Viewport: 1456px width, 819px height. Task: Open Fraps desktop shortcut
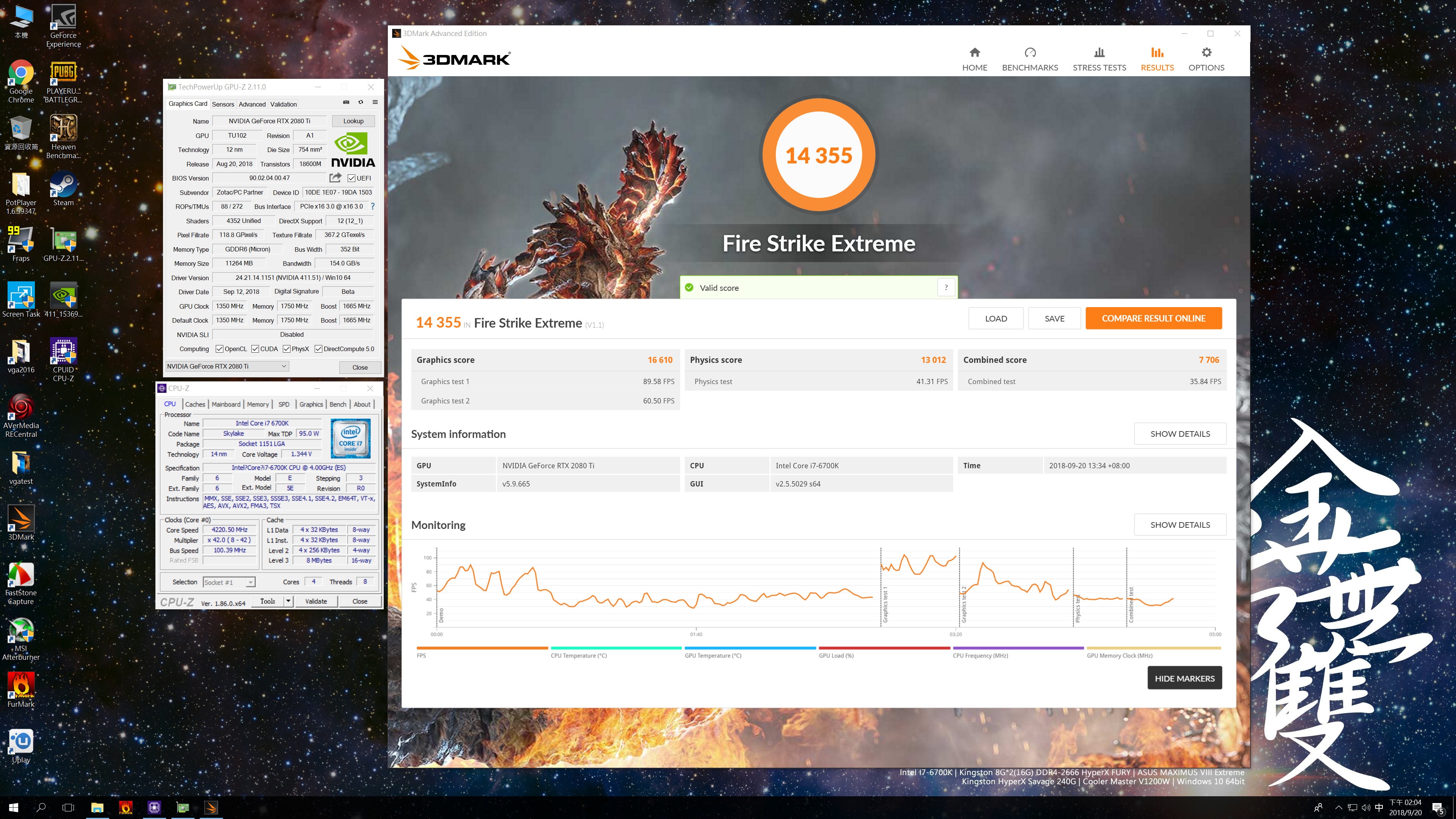pos(21,244)
